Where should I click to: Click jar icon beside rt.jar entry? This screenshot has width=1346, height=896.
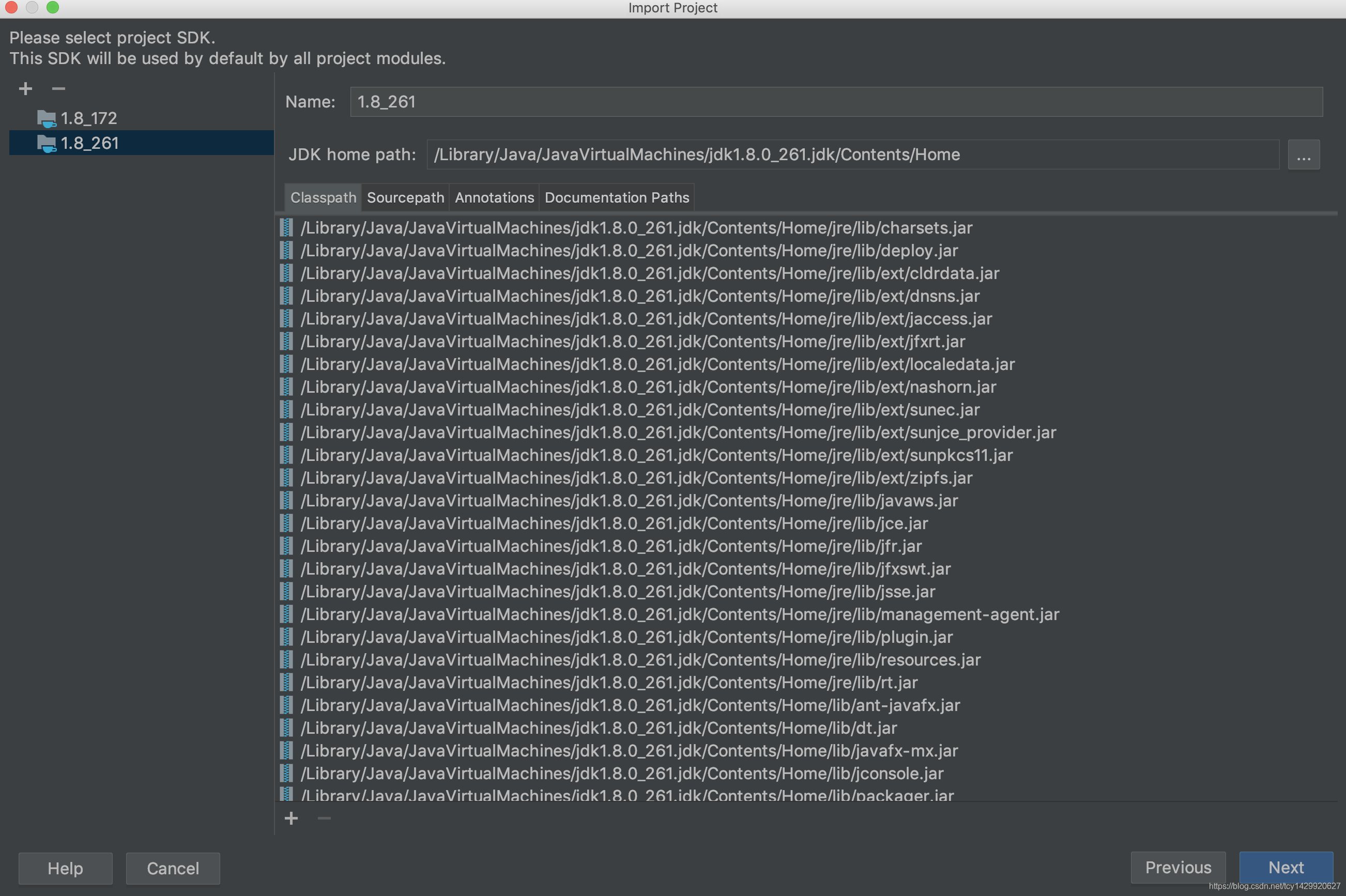coord(286,682)
